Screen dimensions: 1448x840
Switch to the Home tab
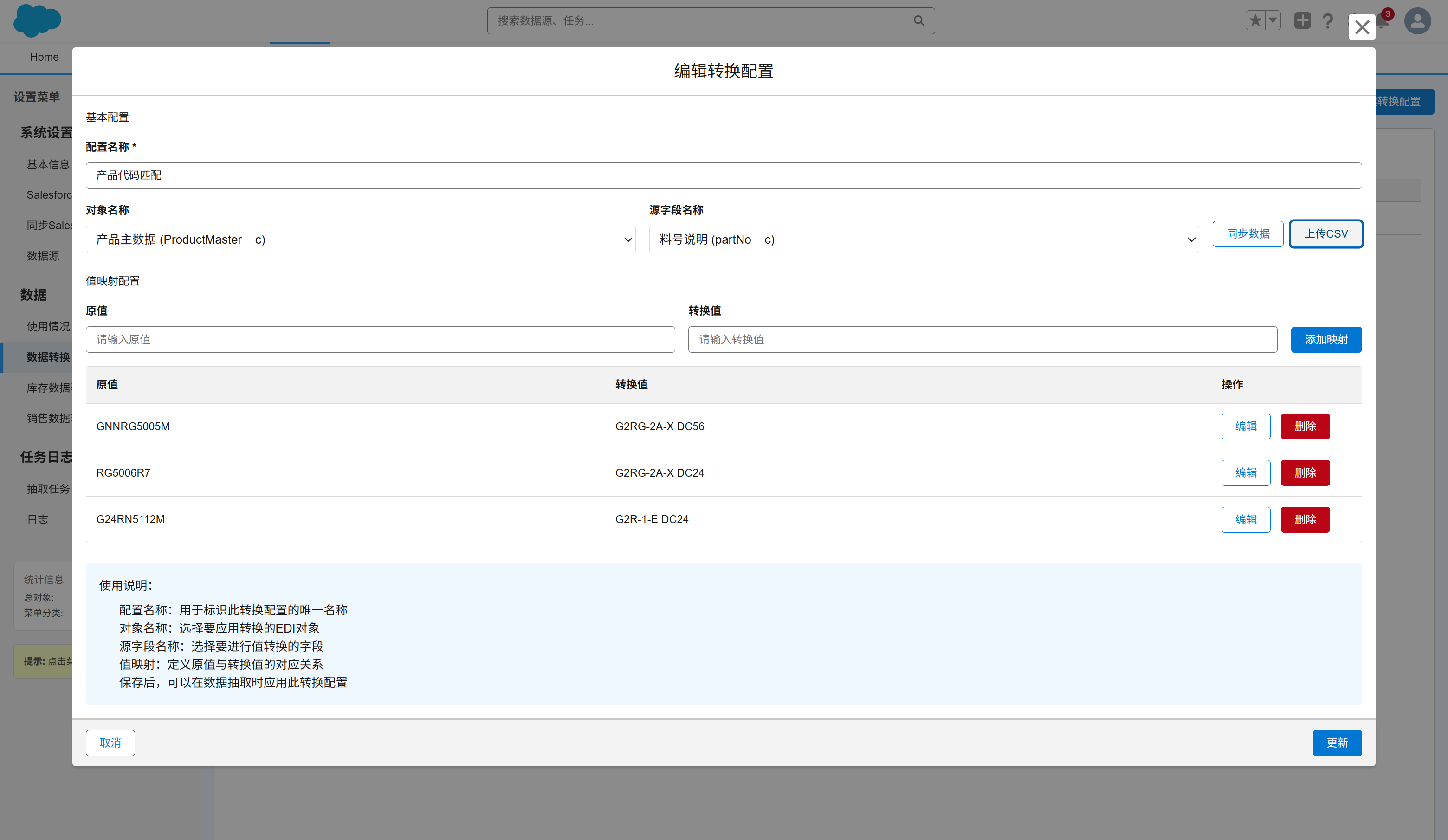[x=44, y=57]
